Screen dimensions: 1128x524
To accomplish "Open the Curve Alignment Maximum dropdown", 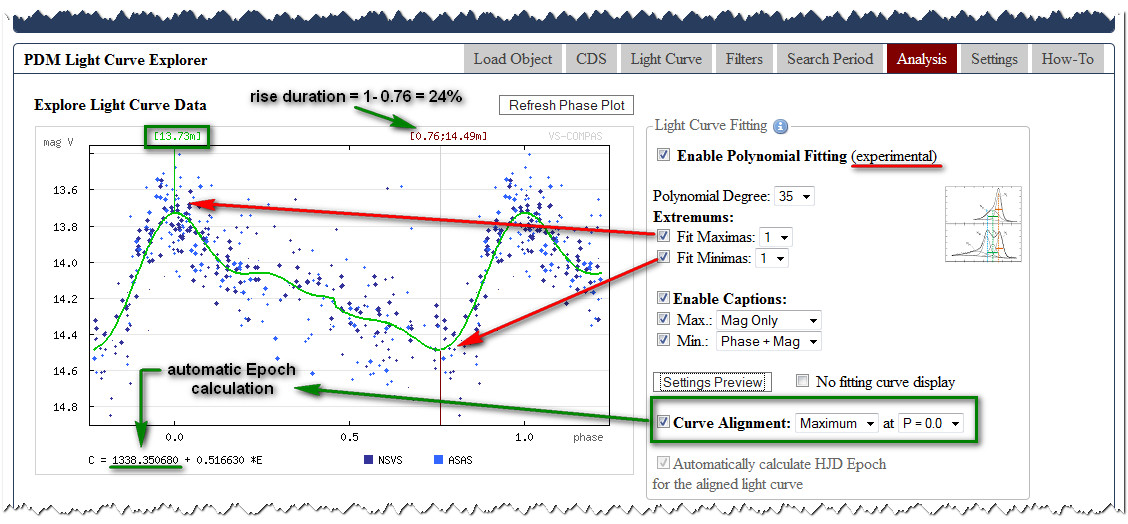I will pos(837,423).
